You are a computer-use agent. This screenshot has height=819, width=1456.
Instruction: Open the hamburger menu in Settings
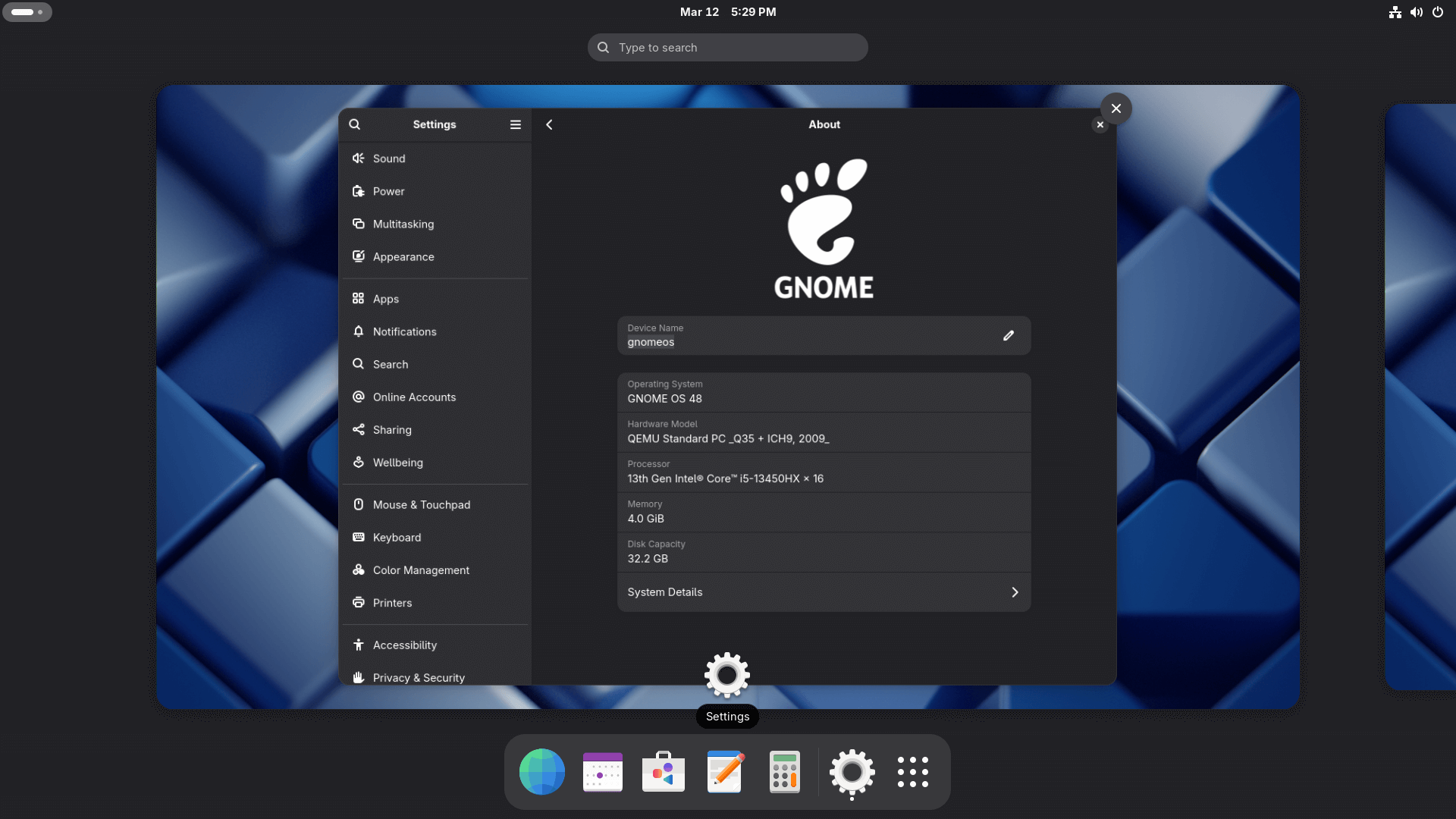(x=515, y=124)
